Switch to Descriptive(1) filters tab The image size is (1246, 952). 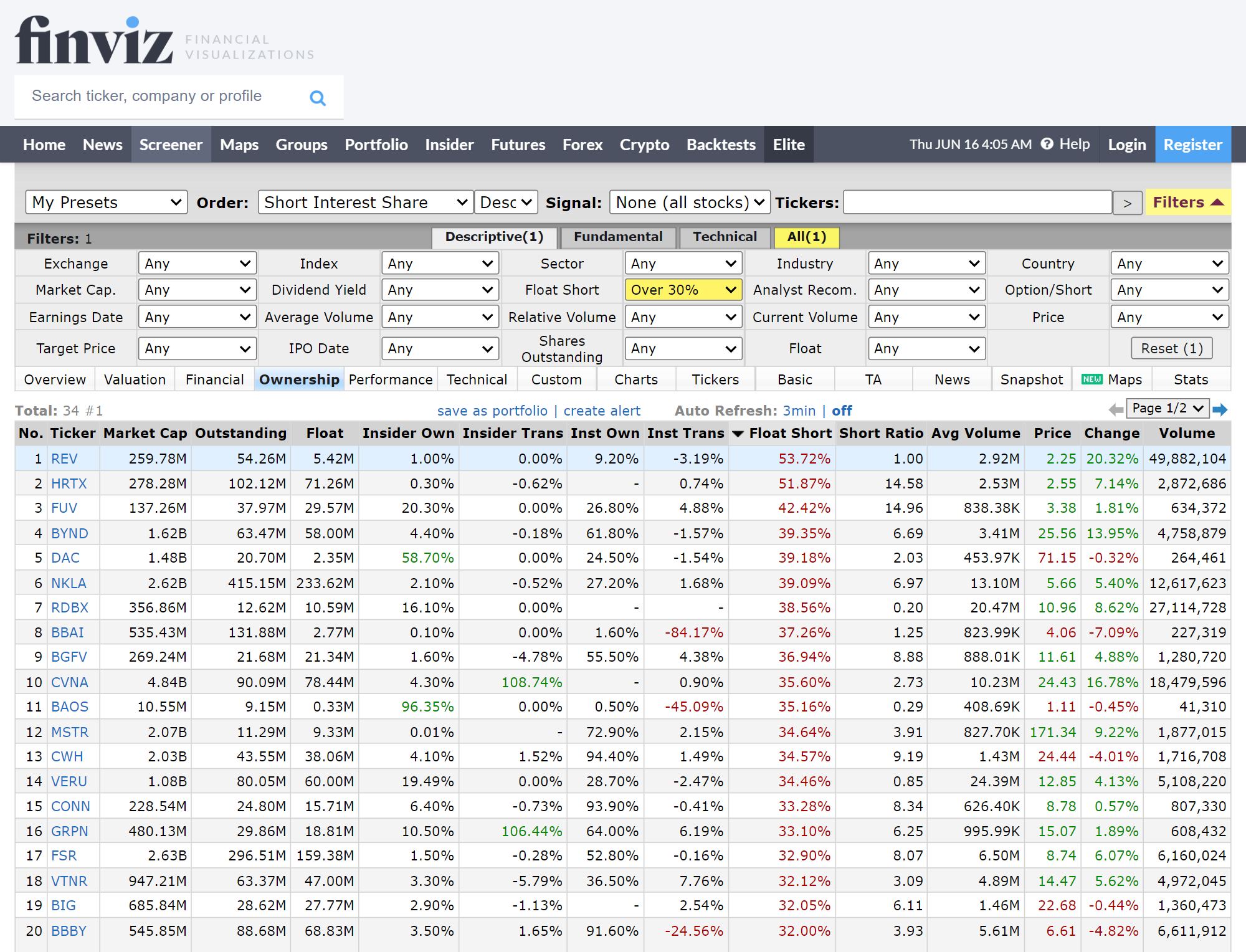(x=494, y=237)
